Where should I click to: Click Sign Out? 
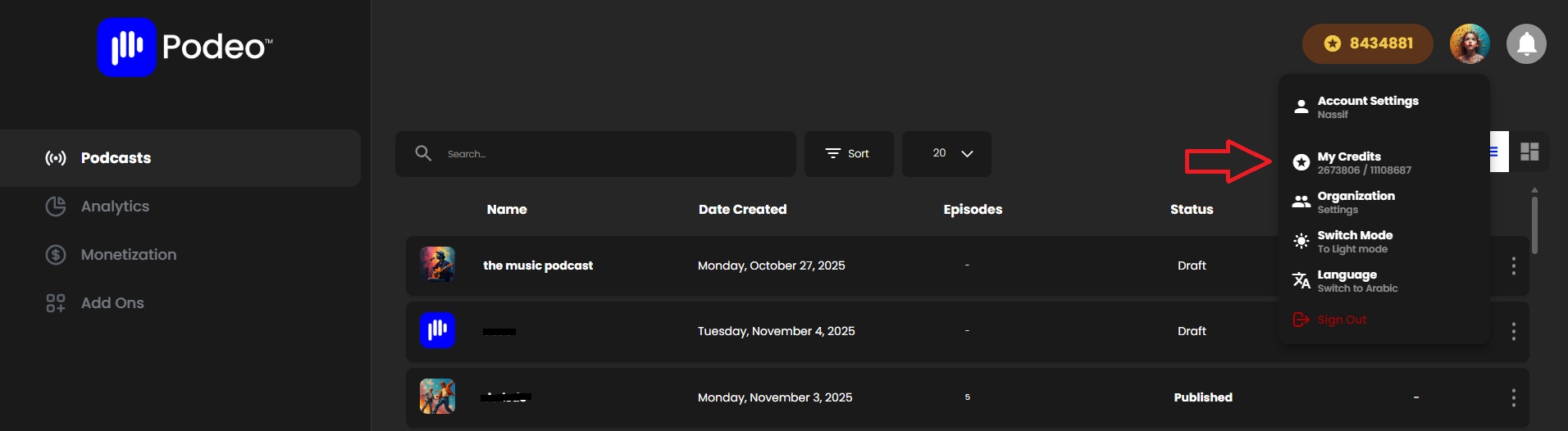pos(1330,320)
